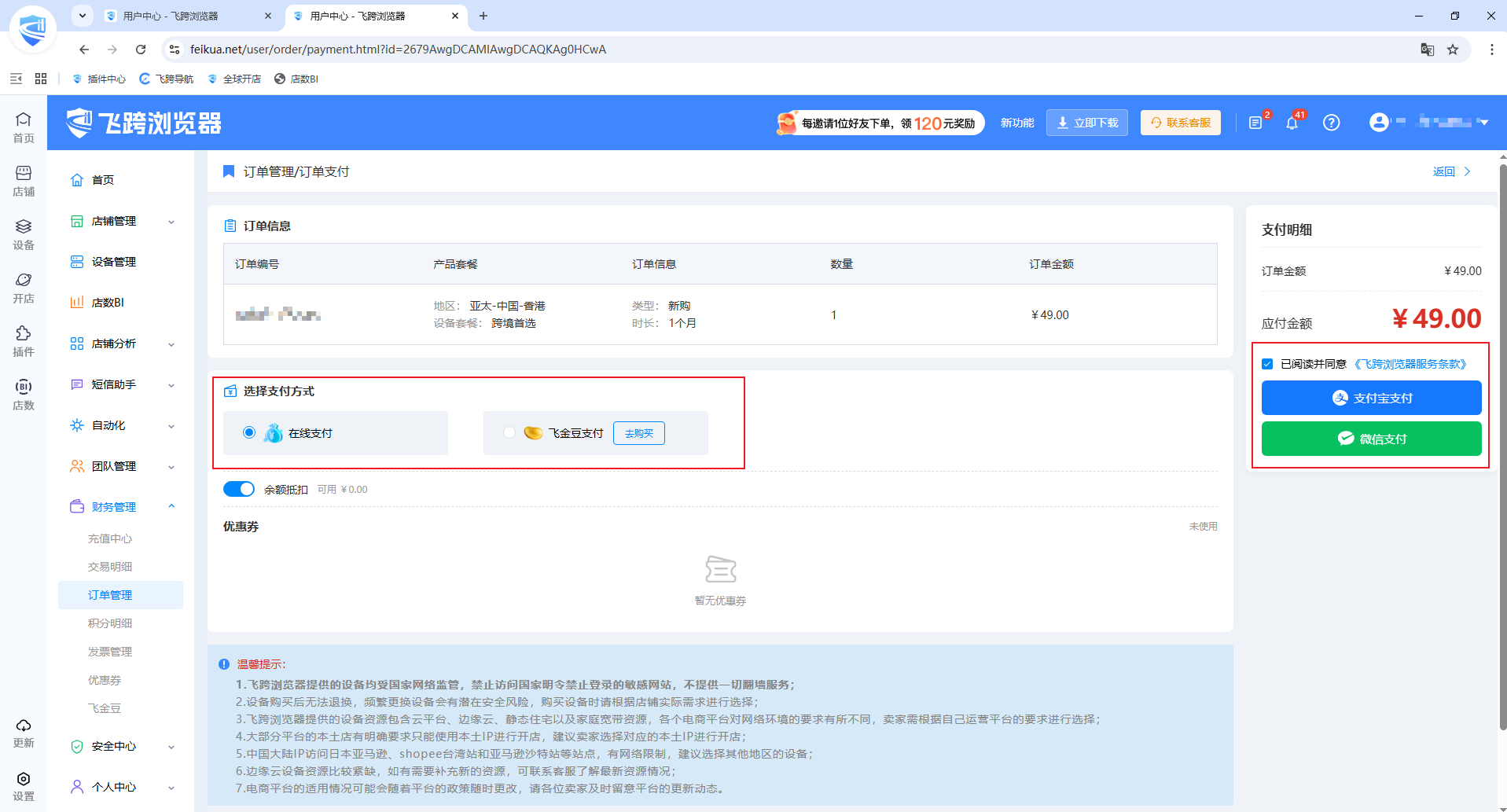Open 充值中心 submenu item
The width and height of the screenshot is (1507, 812).
(x=110, y=538)
